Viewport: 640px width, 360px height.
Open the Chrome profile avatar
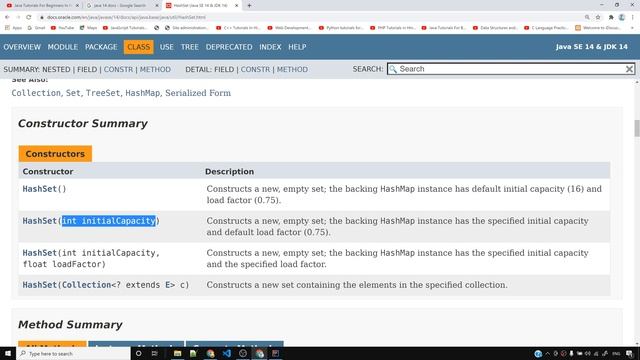622,17
